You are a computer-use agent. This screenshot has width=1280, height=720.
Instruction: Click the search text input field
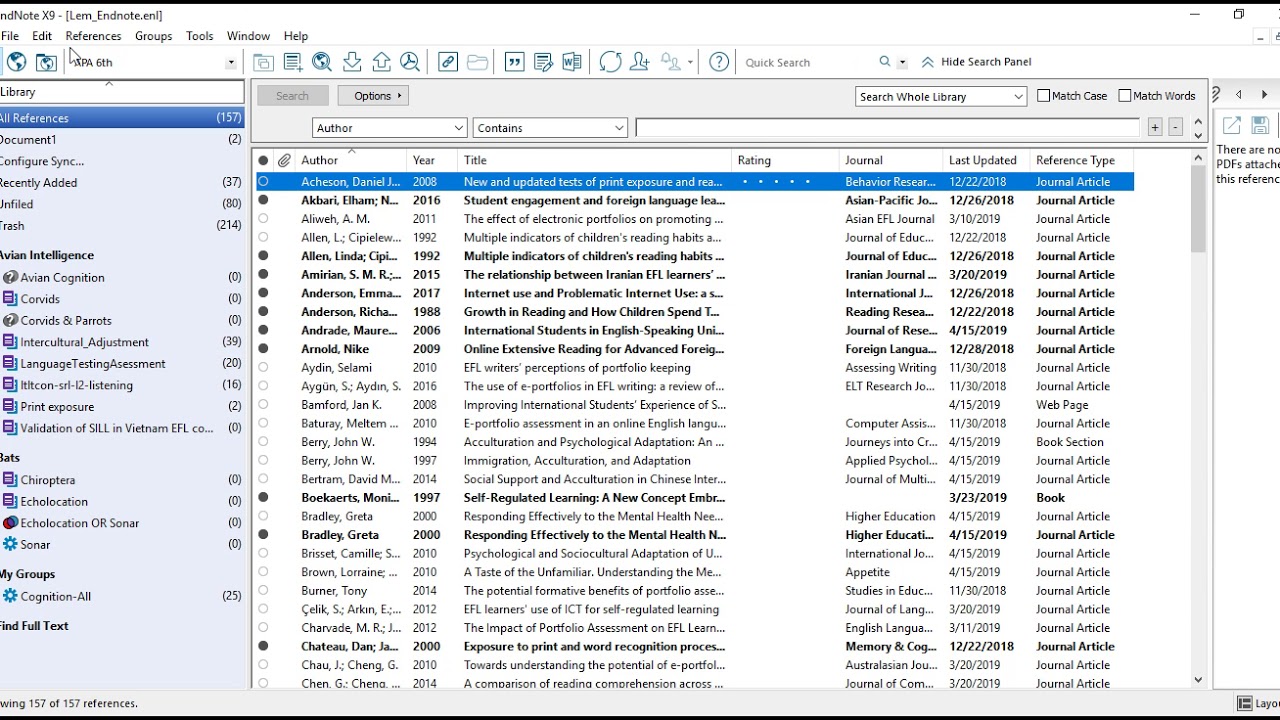[x=887, y=128]
